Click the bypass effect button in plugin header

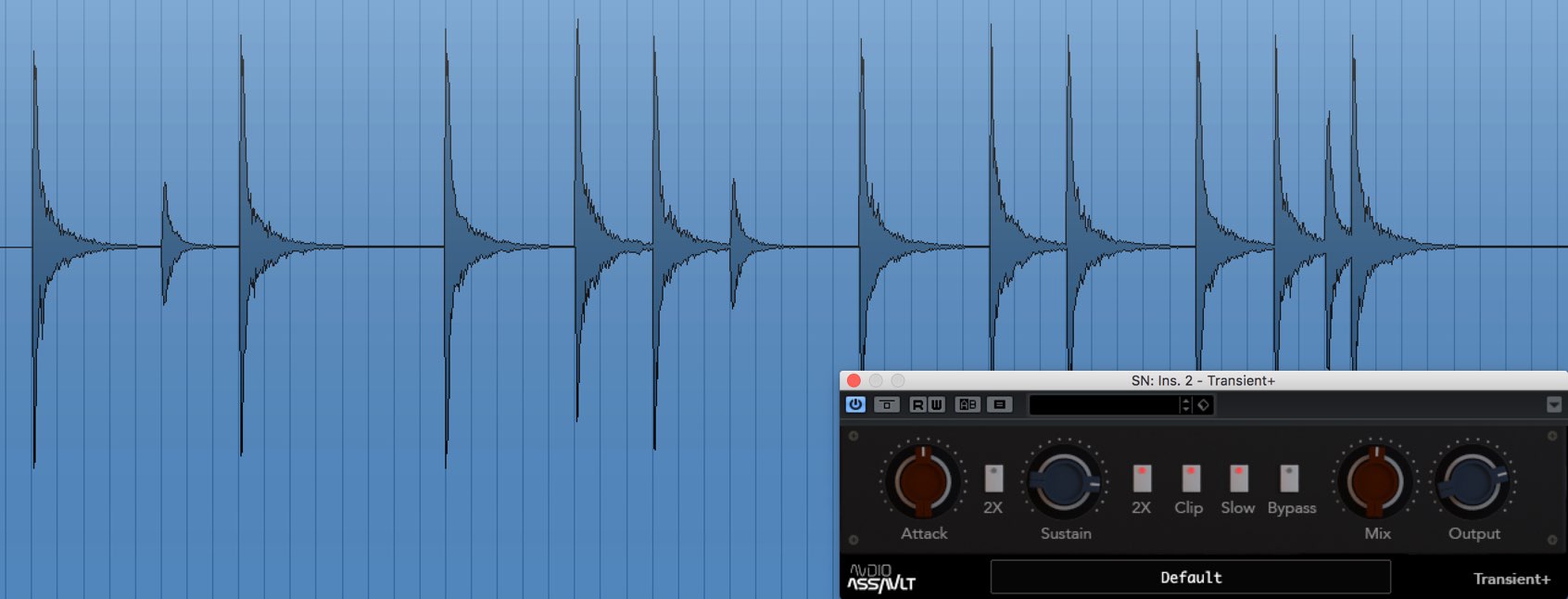pos(887,404)
